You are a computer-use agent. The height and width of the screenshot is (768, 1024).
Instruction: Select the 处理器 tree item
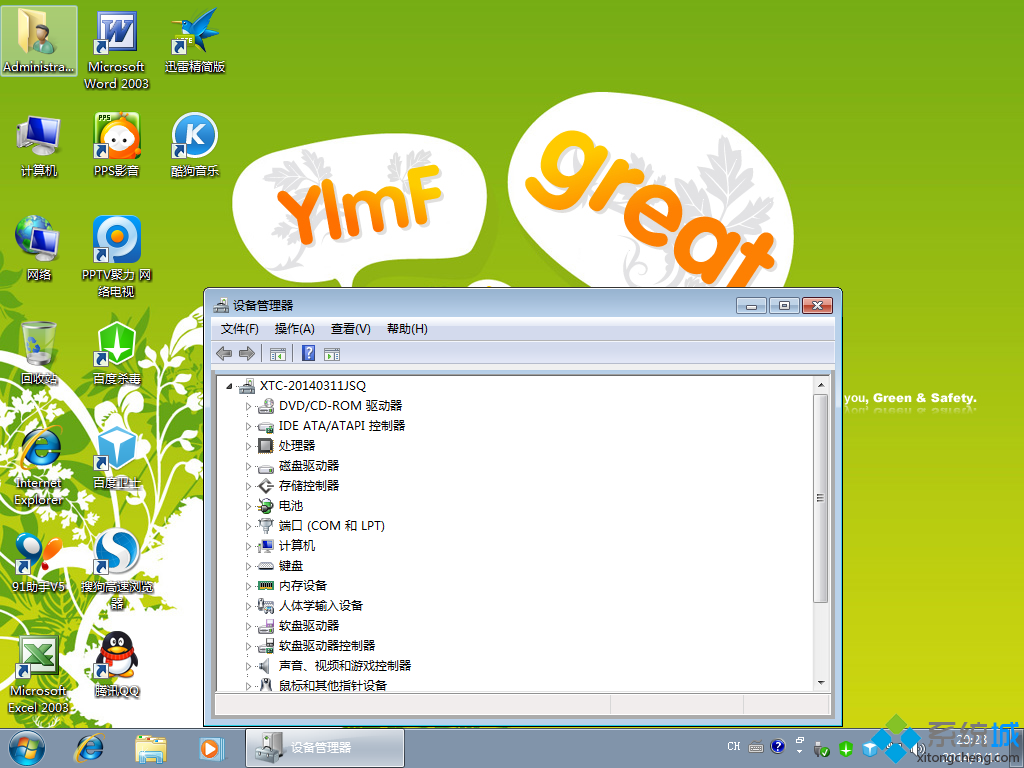point(297,446)
